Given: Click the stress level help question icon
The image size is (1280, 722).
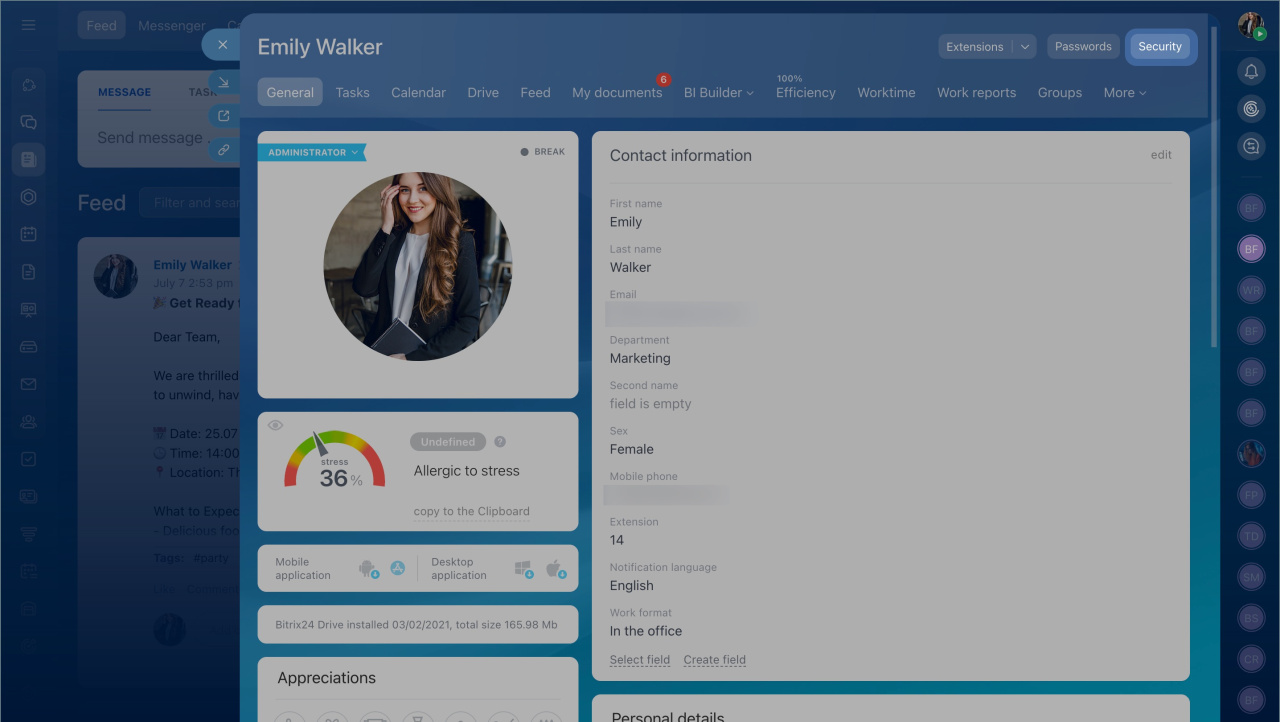Looking at the screenshot, I should click(x=500, y=442).
